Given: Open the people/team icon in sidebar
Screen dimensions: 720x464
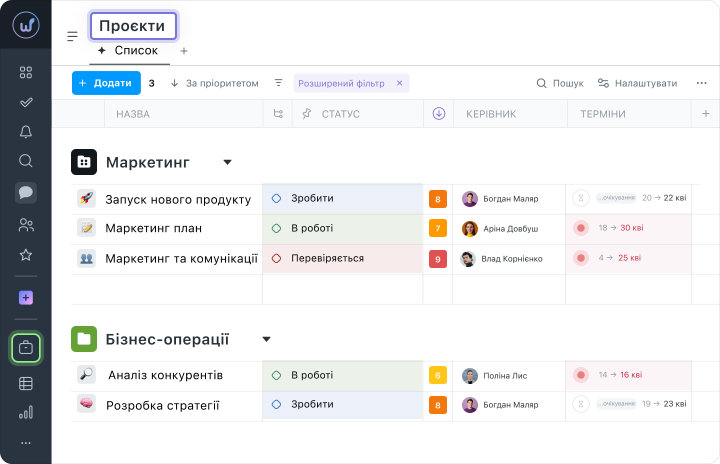Looking at the screenshot, I should (x=26, y=225).
